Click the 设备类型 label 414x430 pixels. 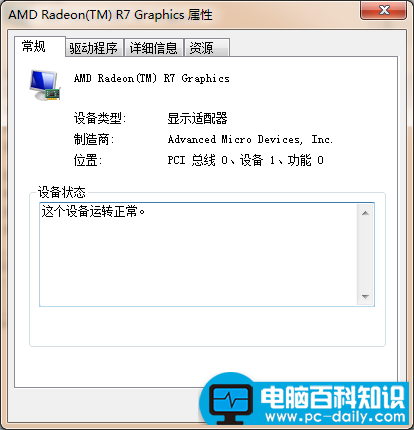click(x=100, y=118)
